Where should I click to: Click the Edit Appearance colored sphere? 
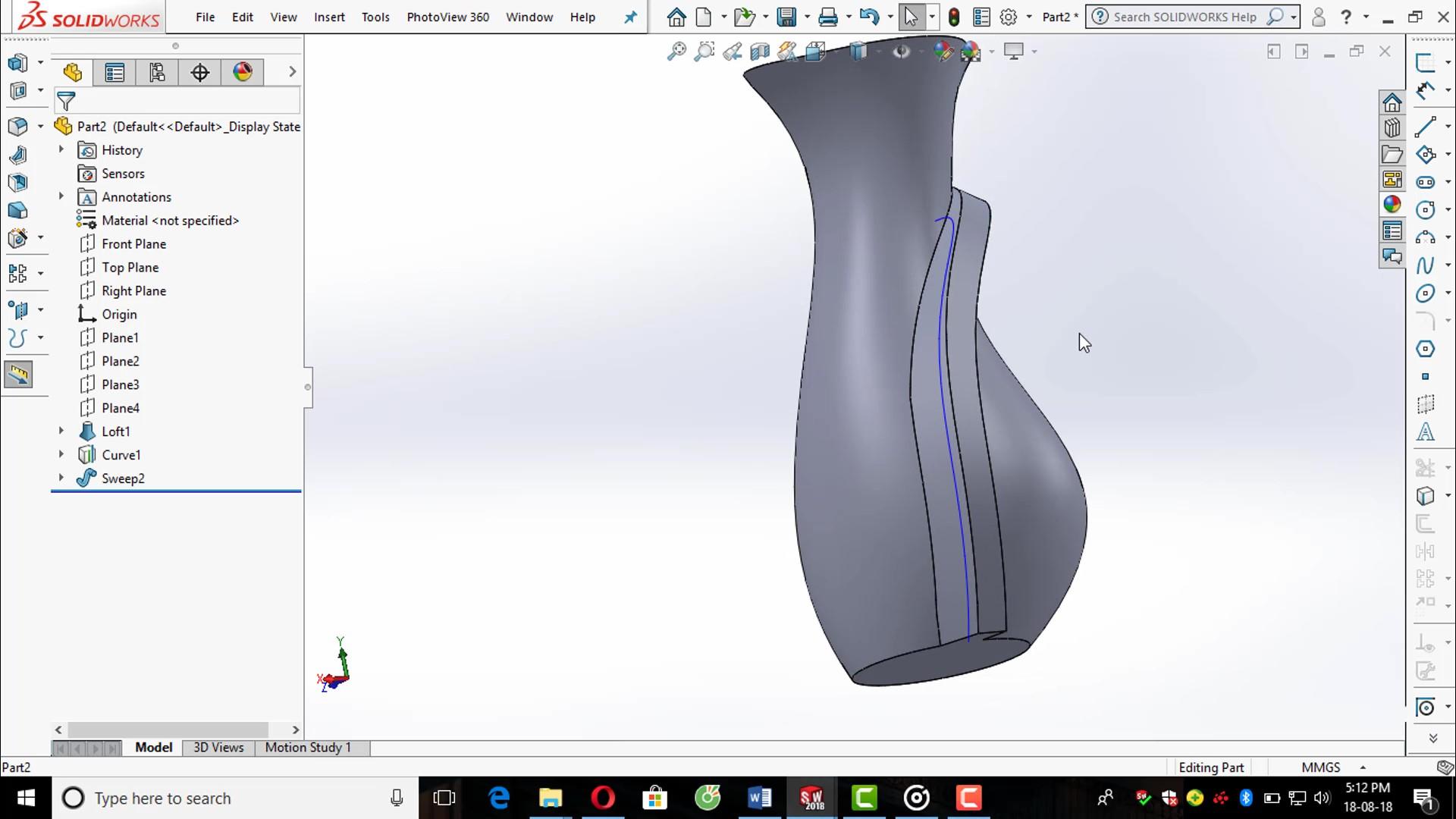click(x=943, y=52)
